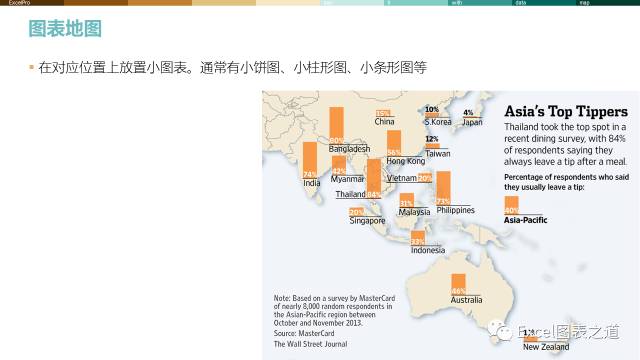
Task: Click the WeChat logo watermark icon
Action: 500,330
